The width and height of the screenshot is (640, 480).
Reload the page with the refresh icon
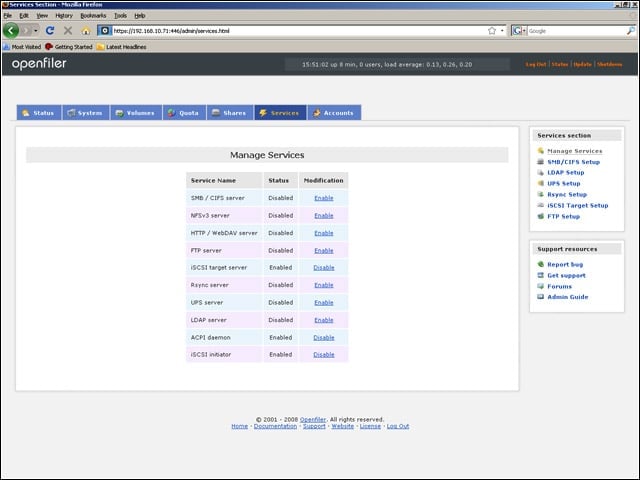pos(50,31)
